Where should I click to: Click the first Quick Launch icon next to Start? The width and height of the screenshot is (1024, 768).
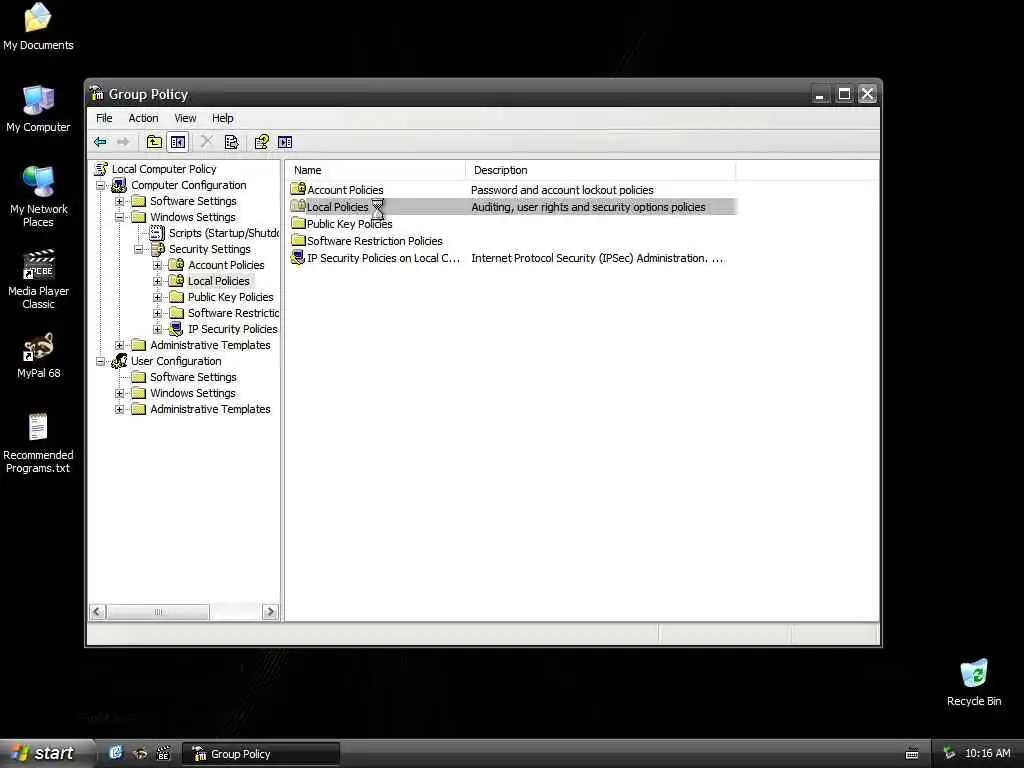(x=116, y=753)
